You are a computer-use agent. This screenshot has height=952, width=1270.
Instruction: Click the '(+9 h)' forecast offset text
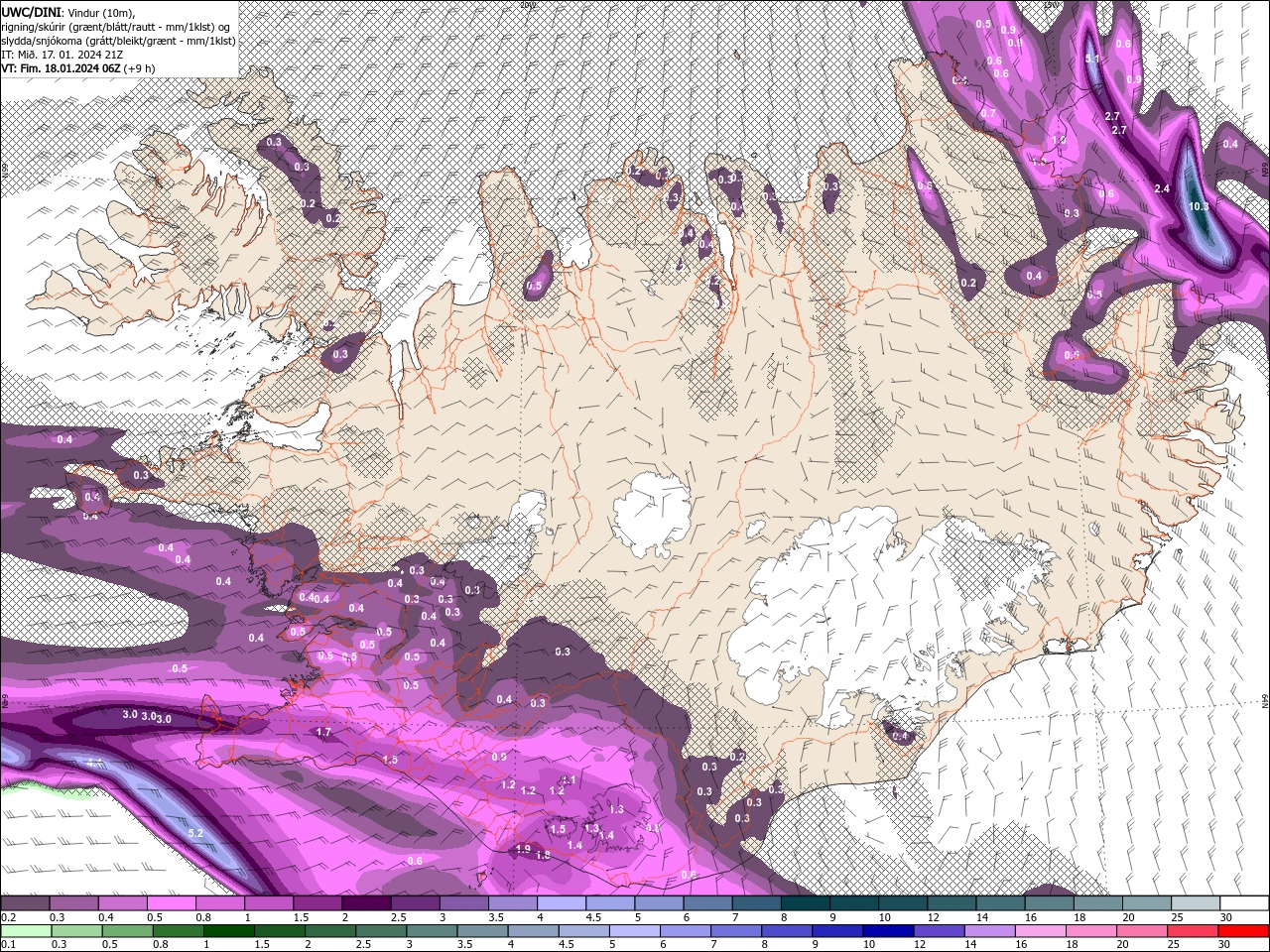[x=140, y=68]
